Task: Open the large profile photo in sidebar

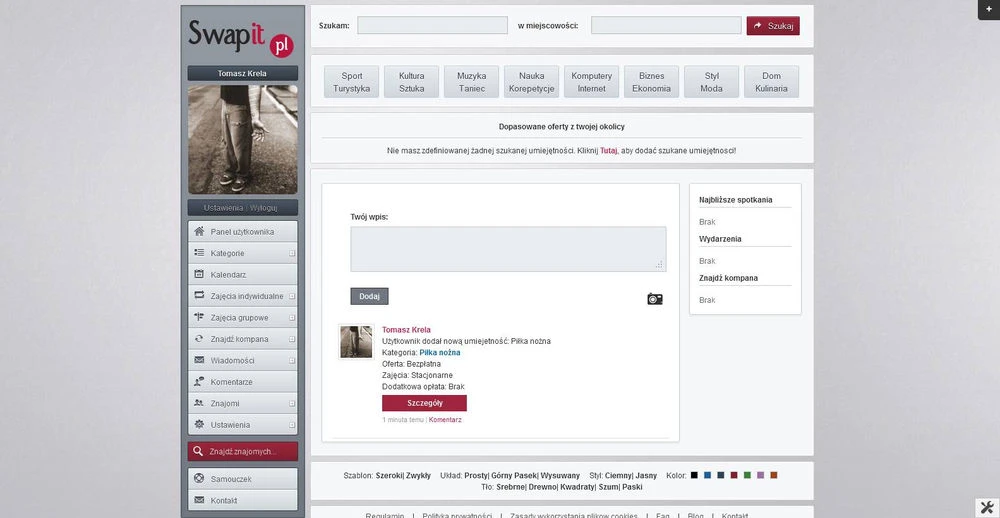Action: (242, 140)
